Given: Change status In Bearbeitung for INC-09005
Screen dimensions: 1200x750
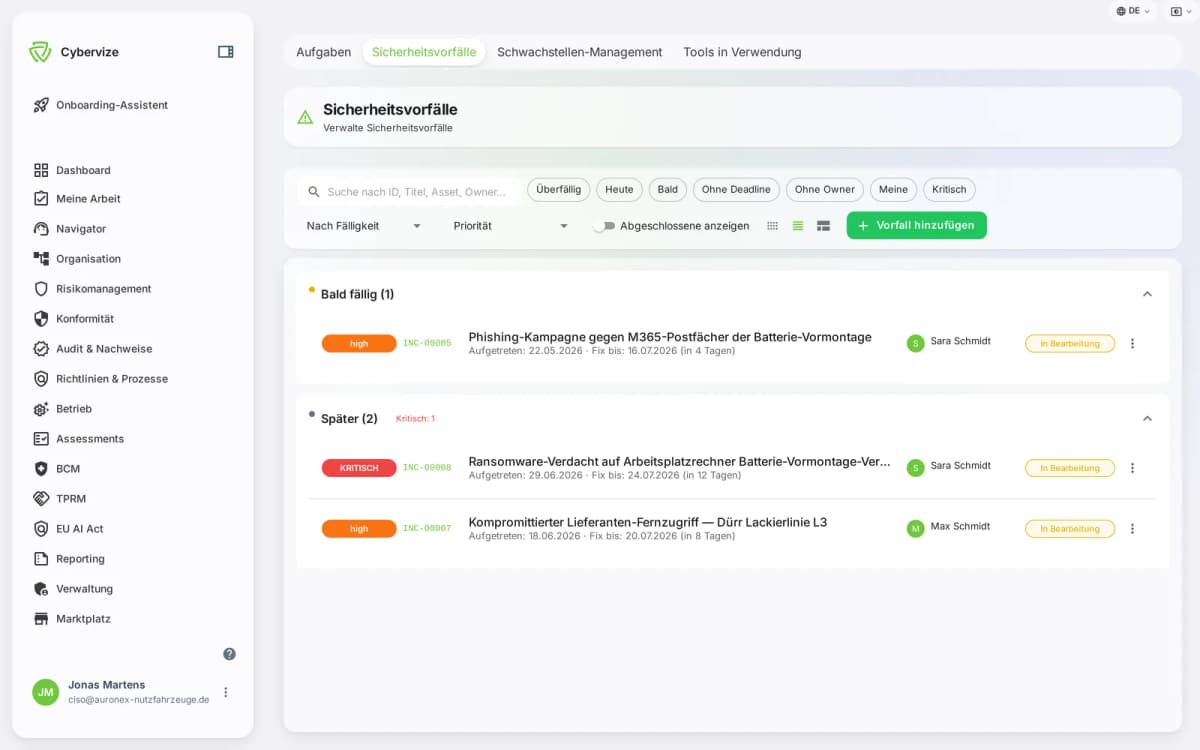Looking at the screenshot, I should click(x=1069, y=343).
